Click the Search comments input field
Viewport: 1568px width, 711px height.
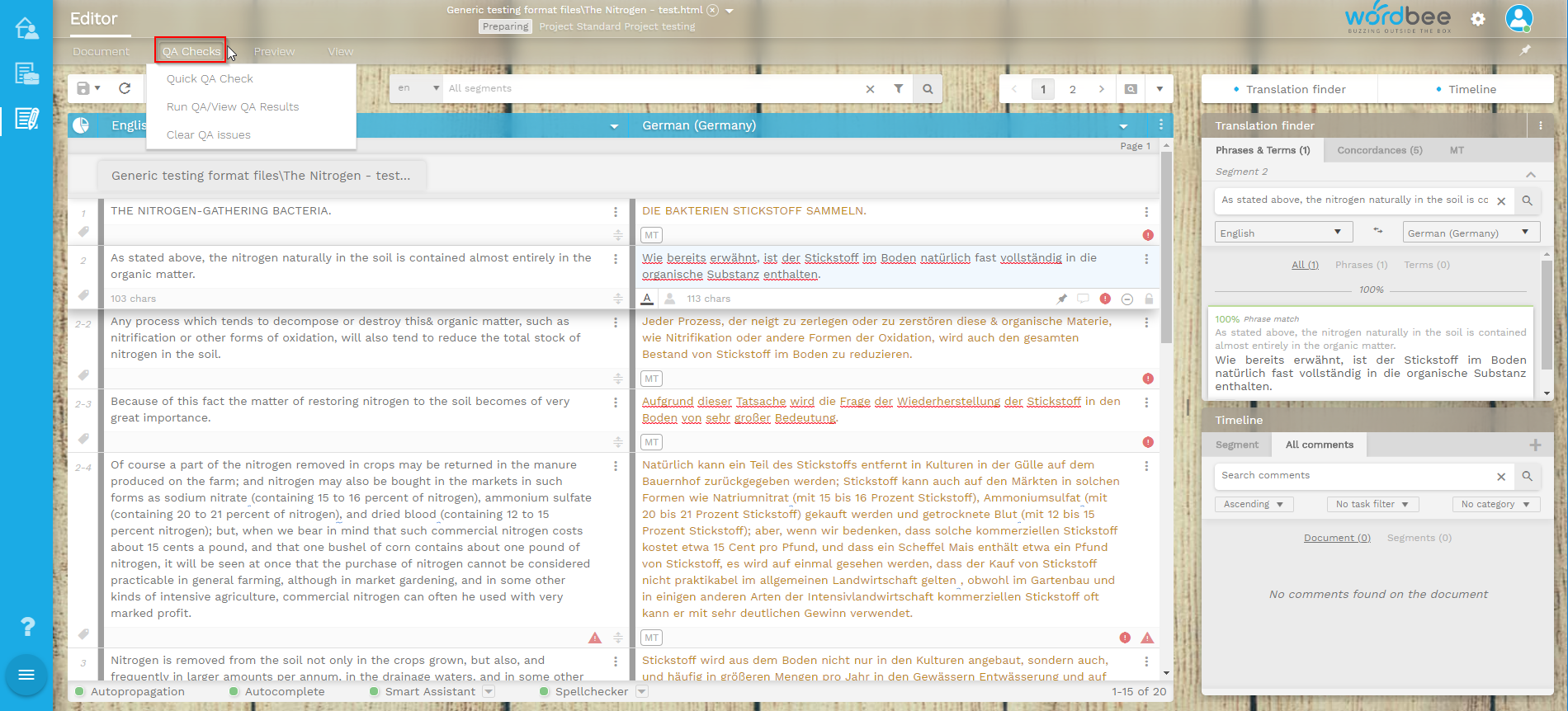click(1353, 476)
